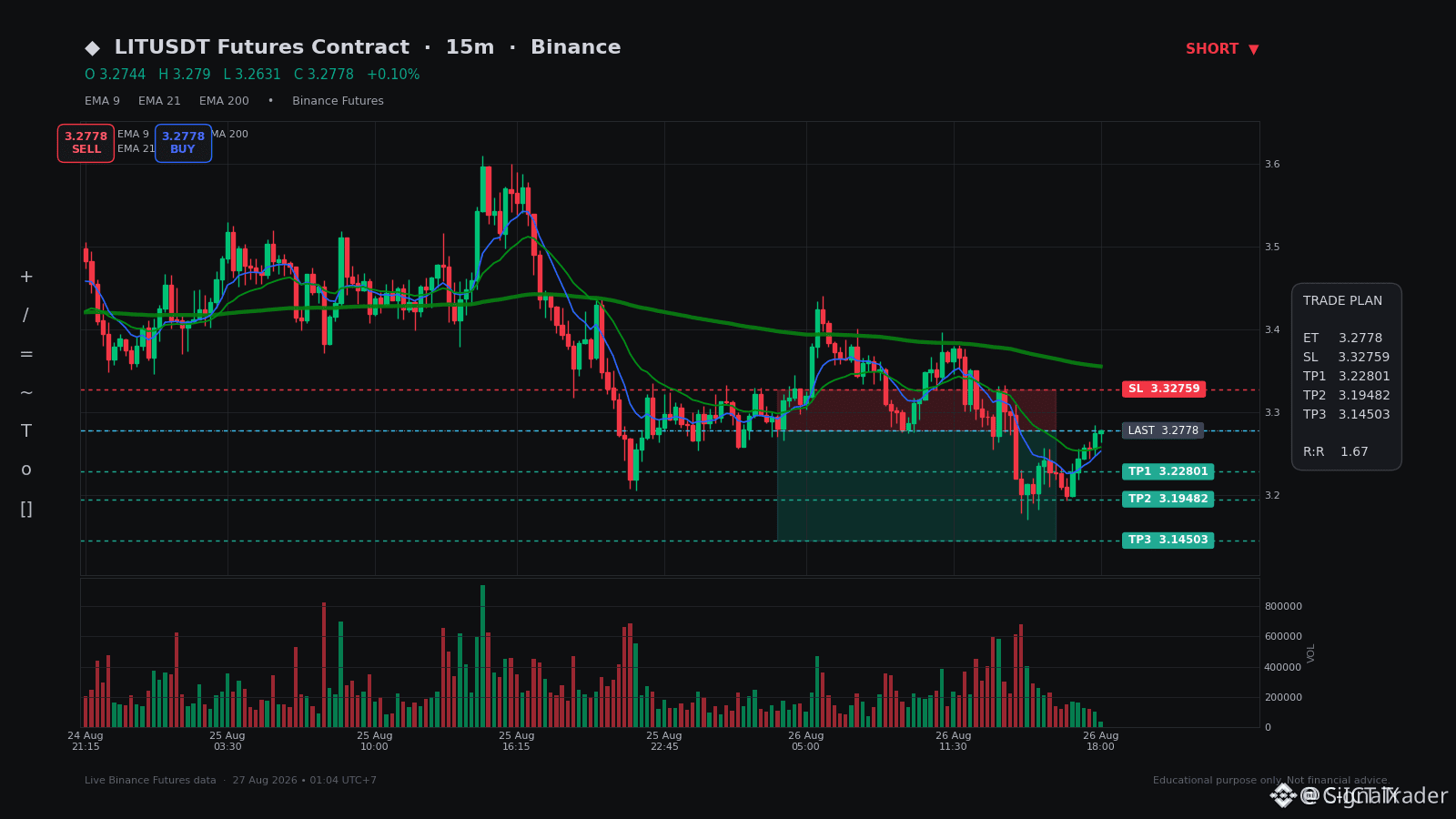Click the TP2 row in Trade Plan panel
The image size is (1456, 819).
[x=1346, y=396]
